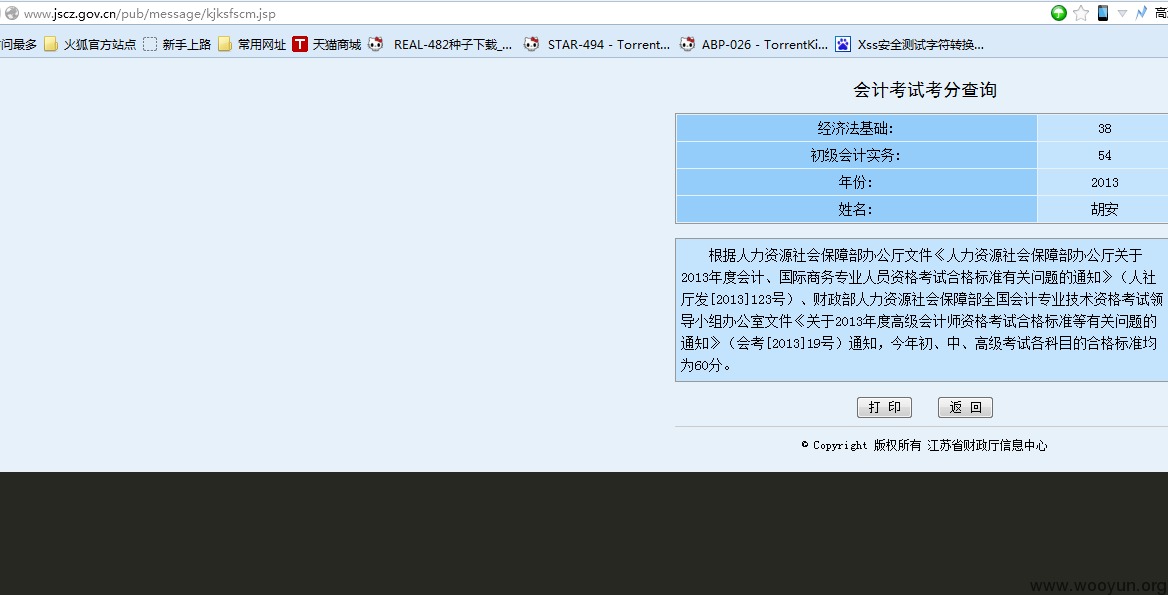
Task: Open the 火狐官方站点 bookmark folder
Action: tap(90, 45)
